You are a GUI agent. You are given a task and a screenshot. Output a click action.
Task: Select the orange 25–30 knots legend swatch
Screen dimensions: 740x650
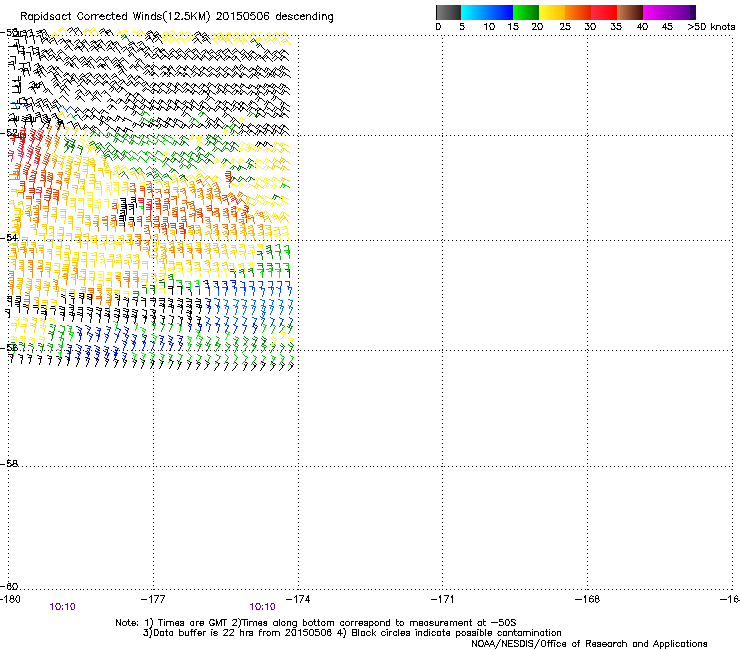point(578,12)
